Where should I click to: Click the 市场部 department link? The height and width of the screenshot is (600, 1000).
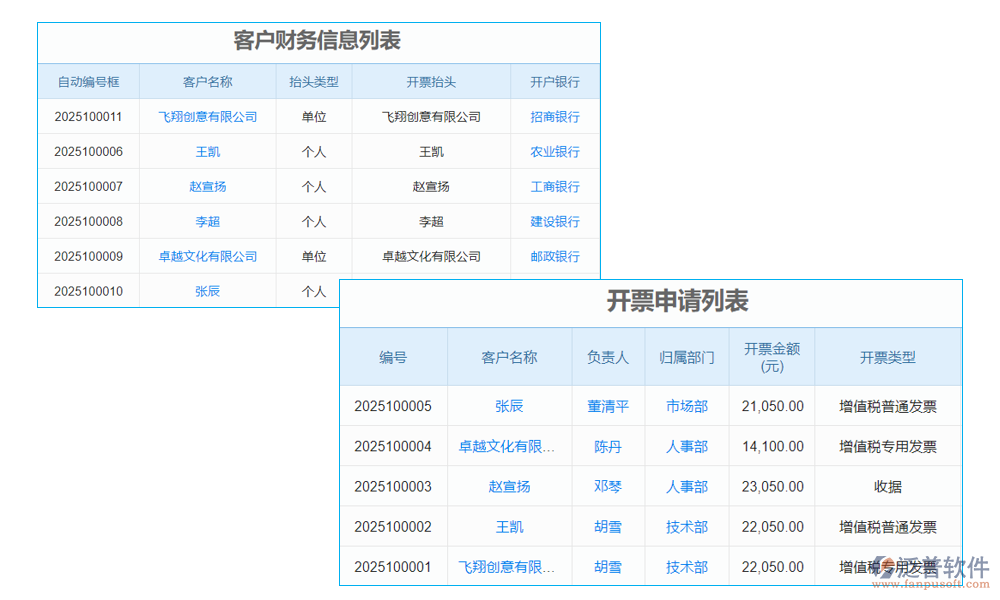pyautogui.click(x=687, y=407)
